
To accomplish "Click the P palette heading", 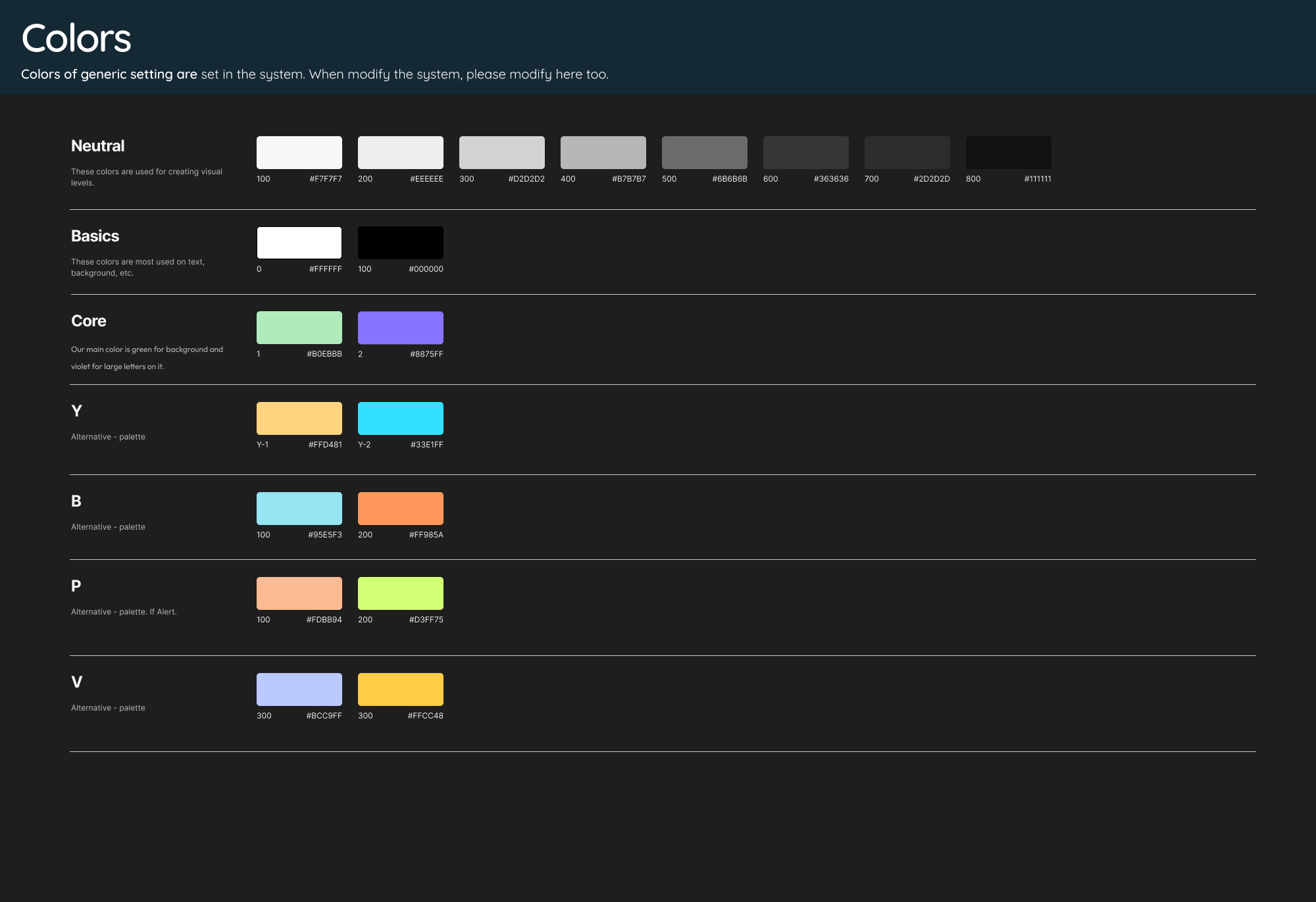I will click(x=76, y=586).
